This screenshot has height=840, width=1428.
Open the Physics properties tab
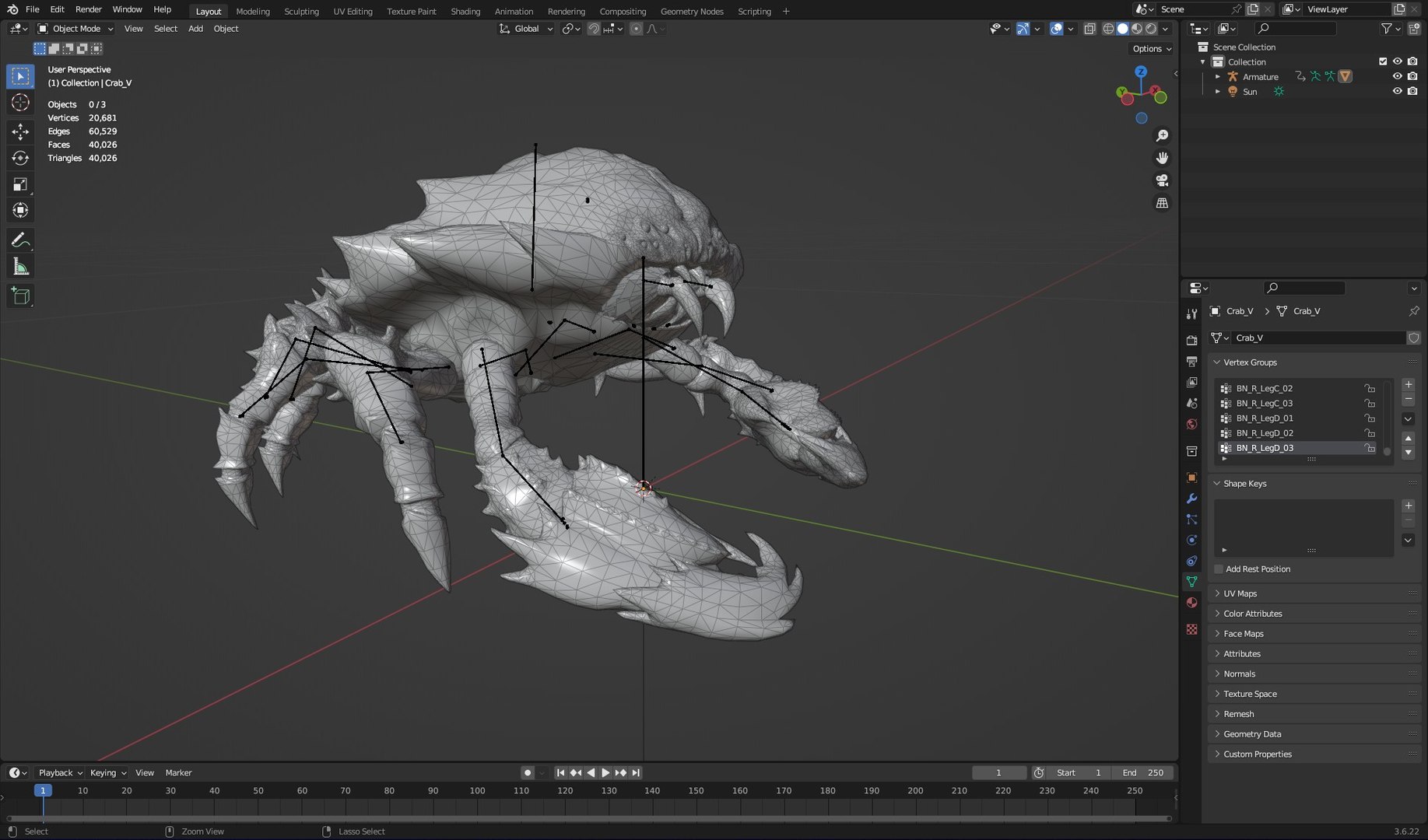click(1191, 540)
